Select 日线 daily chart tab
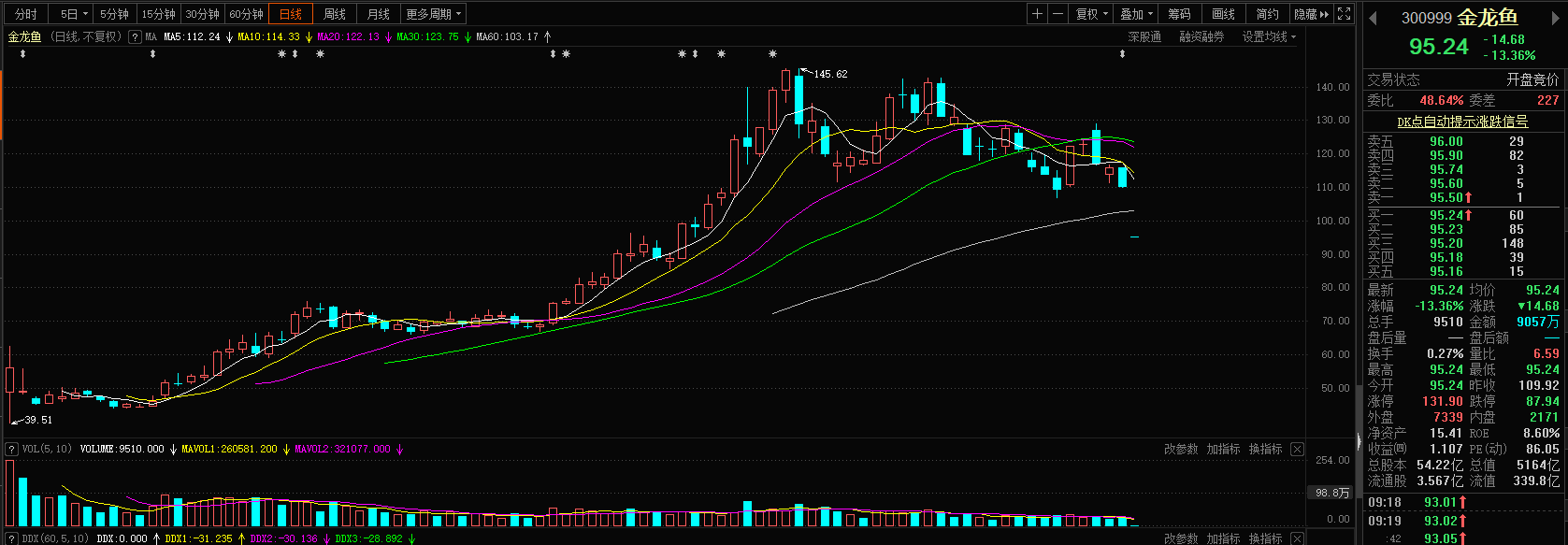This screenshot has height=545, width=1568. [290, 14]
